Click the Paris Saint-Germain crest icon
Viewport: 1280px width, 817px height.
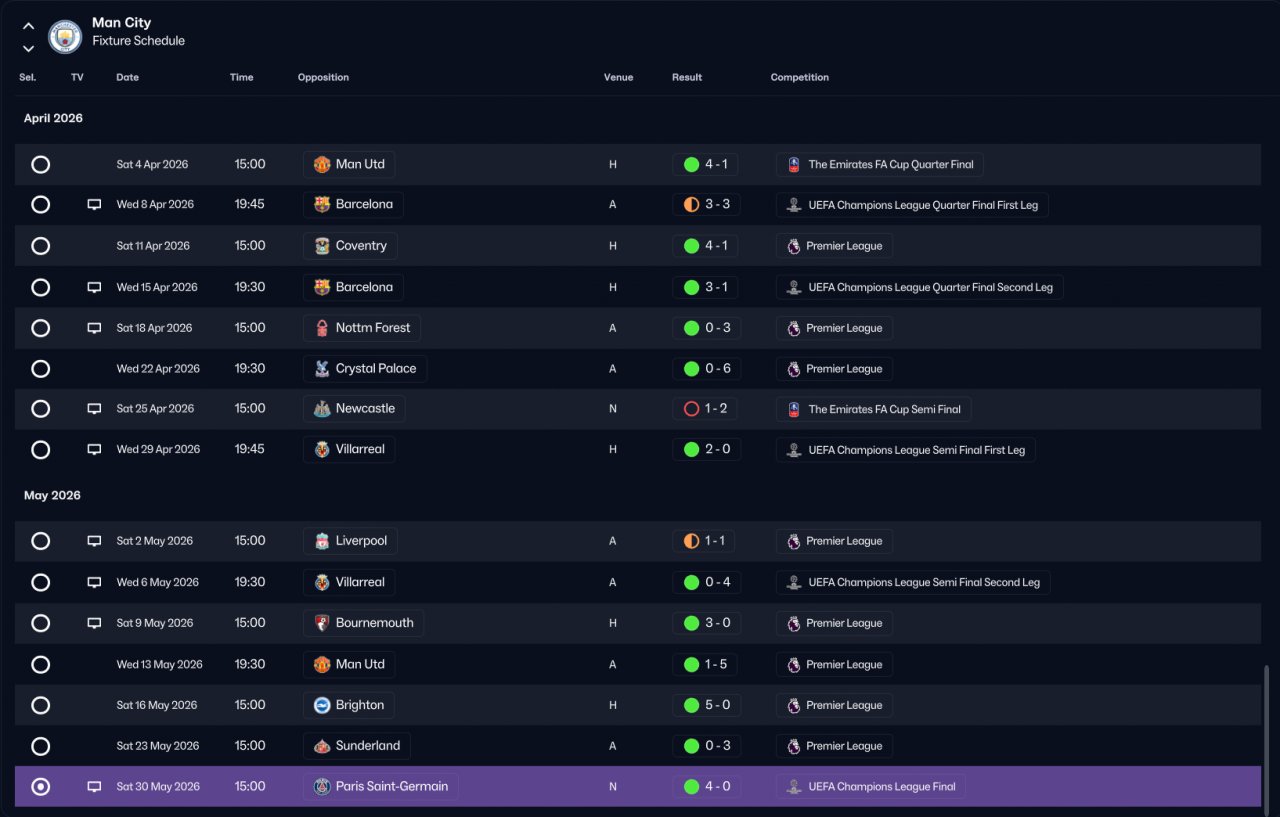[322, 786]
